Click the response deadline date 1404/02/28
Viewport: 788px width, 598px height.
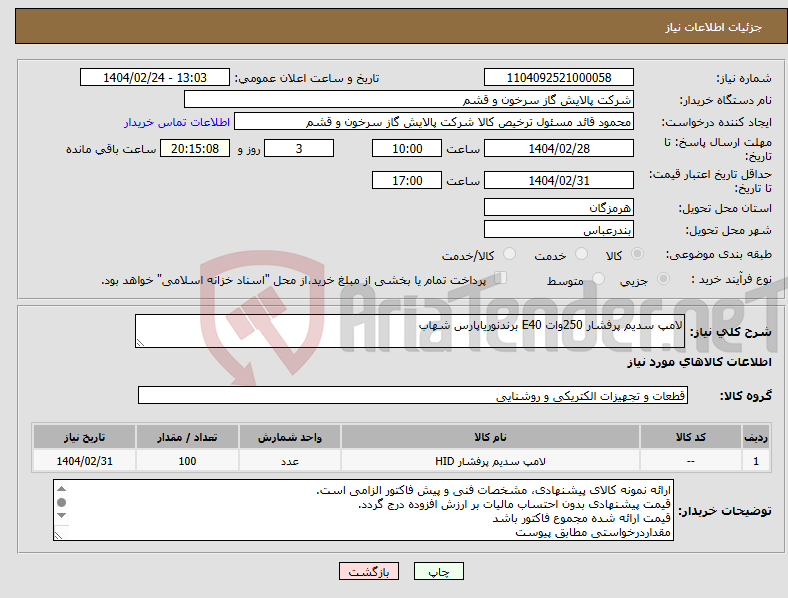[558, 148]
